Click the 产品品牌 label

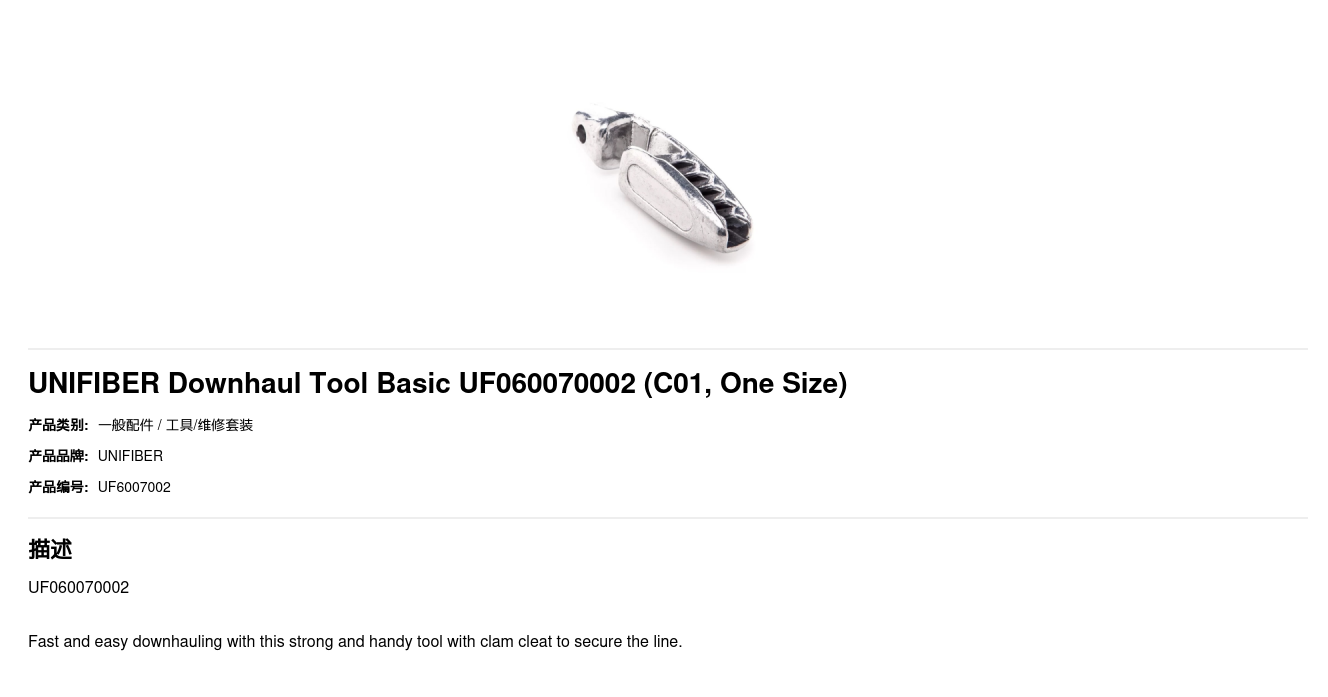tap(58, 456)
